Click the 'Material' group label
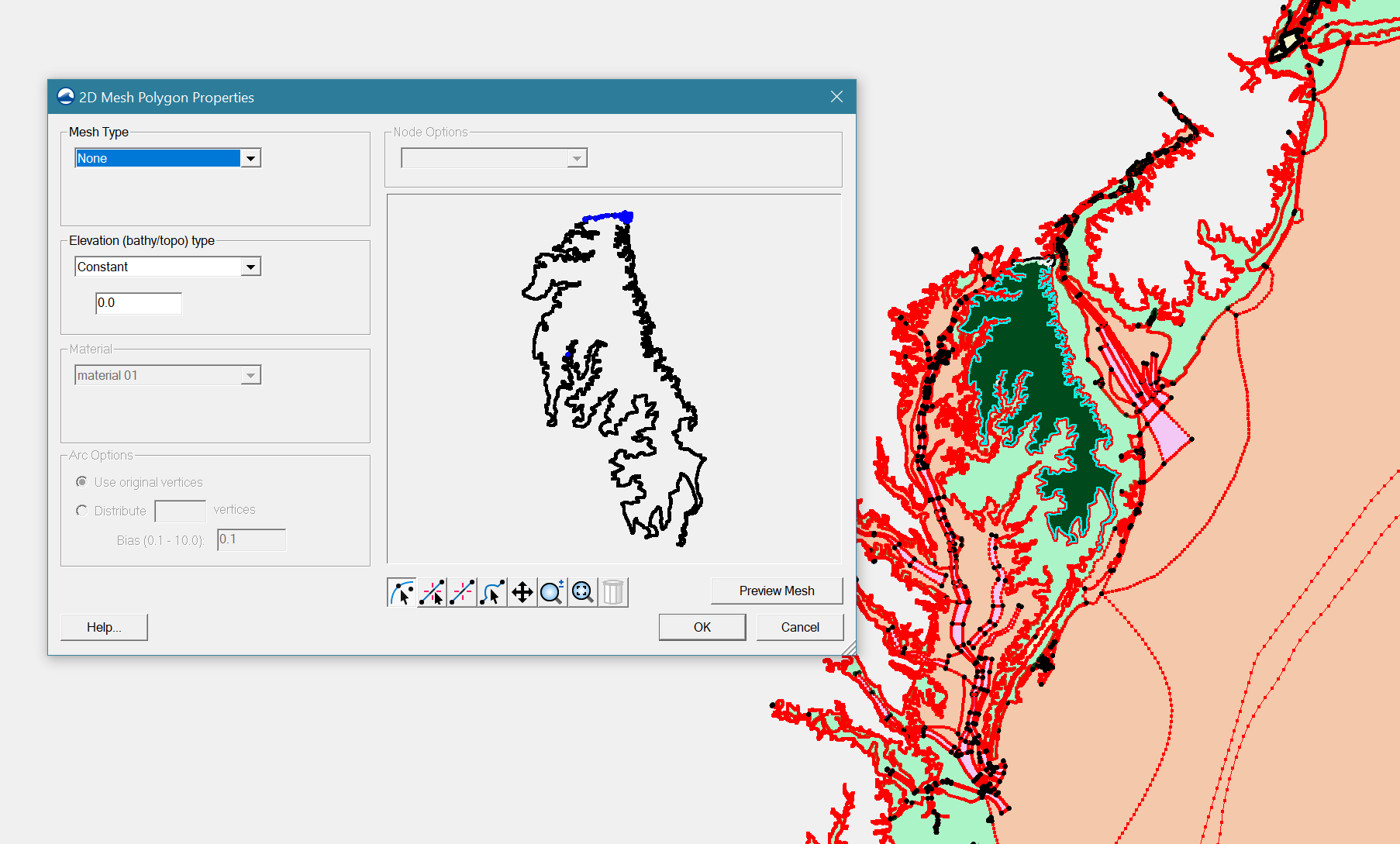This screenshot has height=844, width=1400. tap(91, 349)
